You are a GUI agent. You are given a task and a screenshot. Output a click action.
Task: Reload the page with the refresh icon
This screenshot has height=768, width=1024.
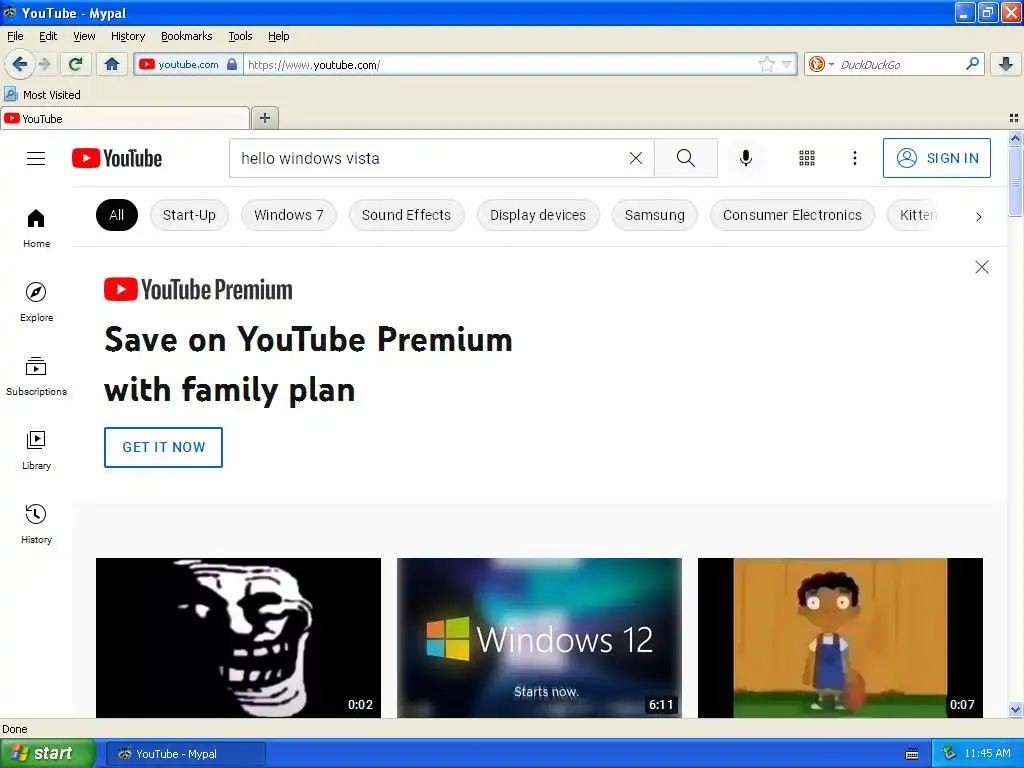pyautogui.click(x=75, y=64)
